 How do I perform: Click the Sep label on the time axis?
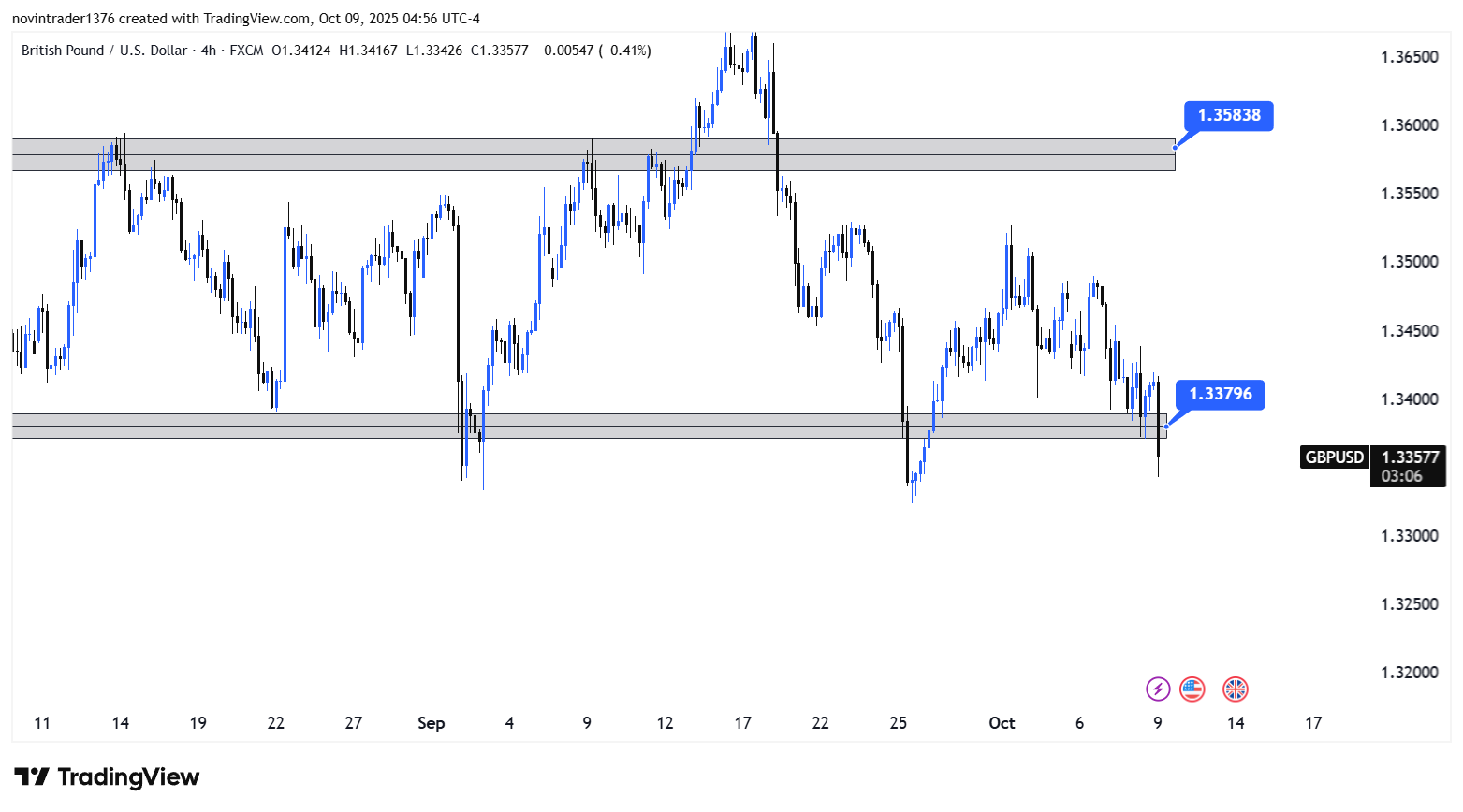click(431, 723)
